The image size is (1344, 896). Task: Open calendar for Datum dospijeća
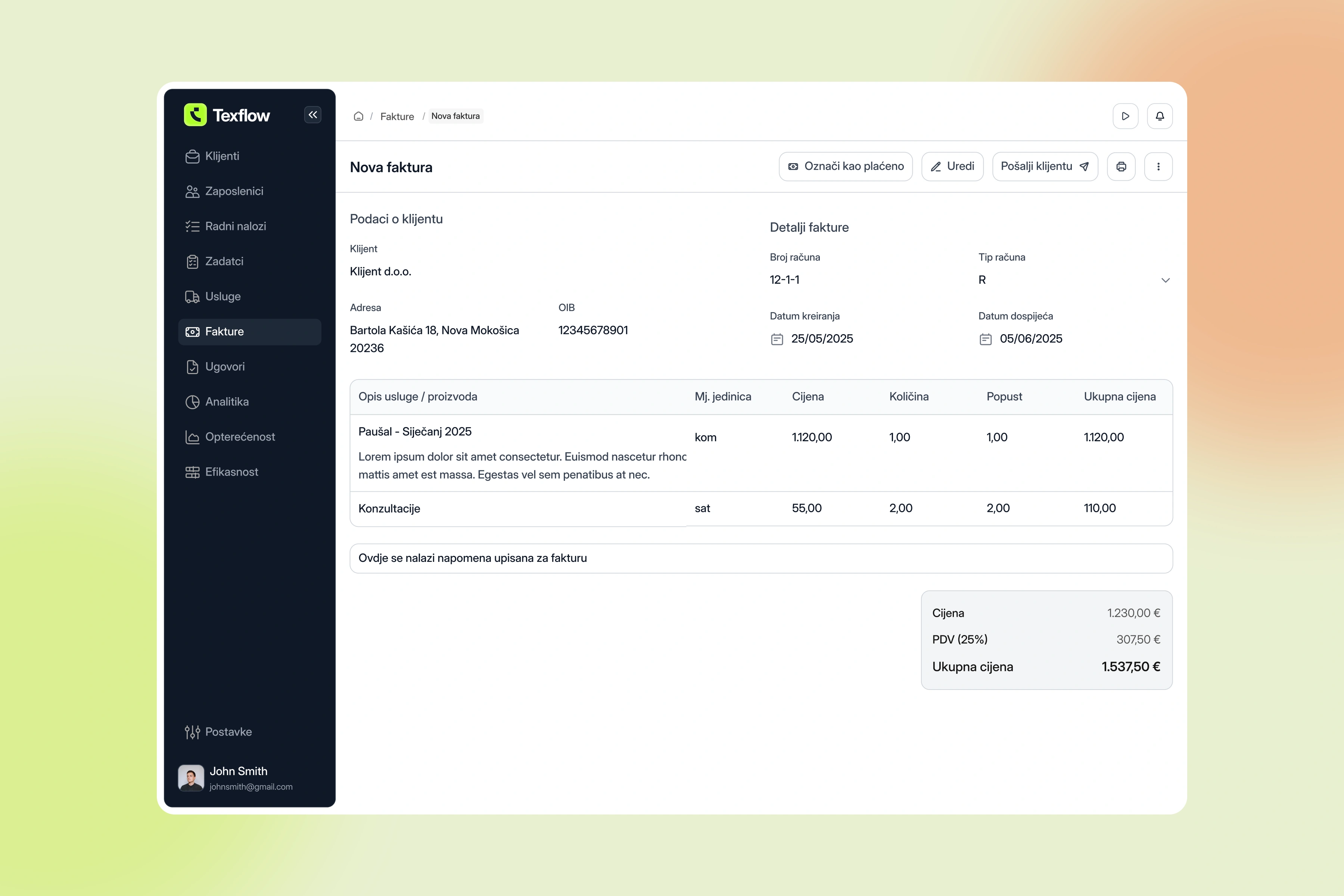[x=985, y=339]
